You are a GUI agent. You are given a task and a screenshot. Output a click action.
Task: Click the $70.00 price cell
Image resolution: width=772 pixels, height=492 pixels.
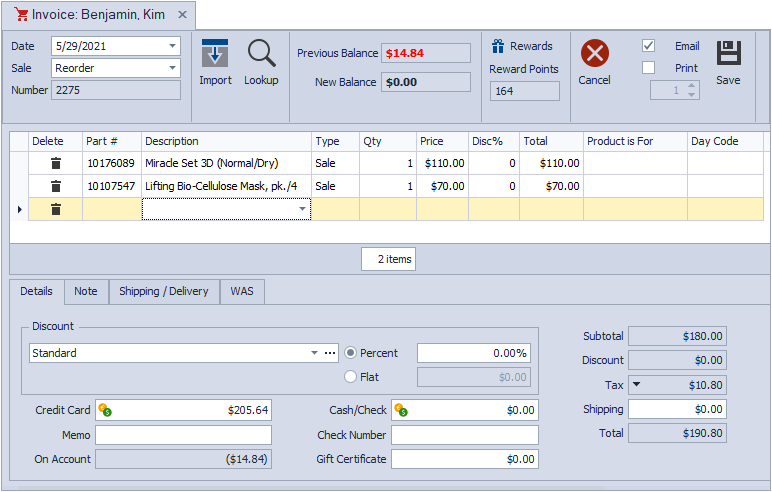click(x=442, y=186)
